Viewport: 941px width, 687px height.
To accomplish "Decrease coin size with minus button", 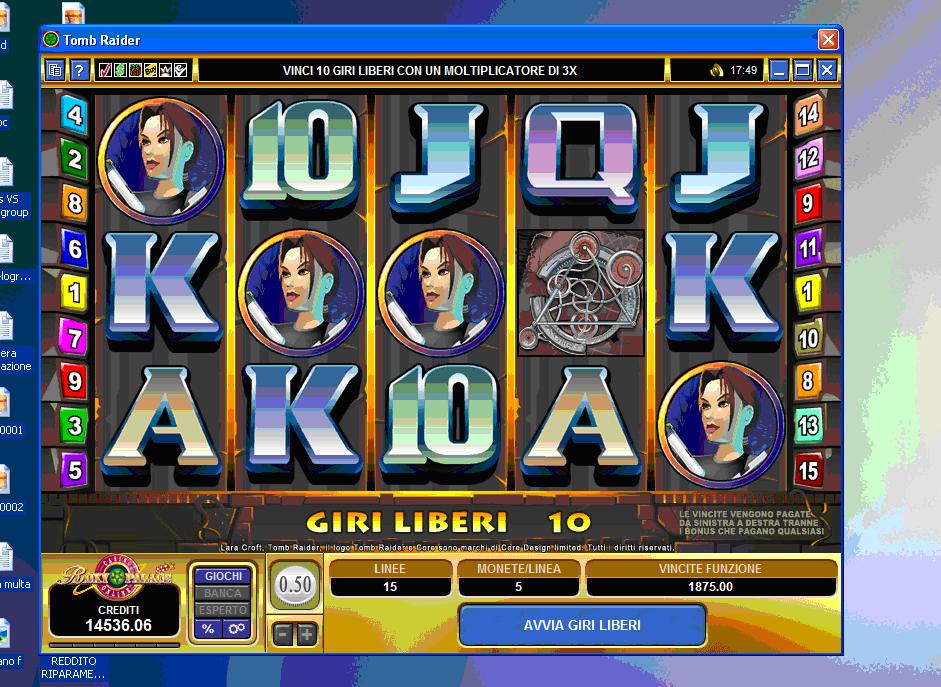I will 283,634.
